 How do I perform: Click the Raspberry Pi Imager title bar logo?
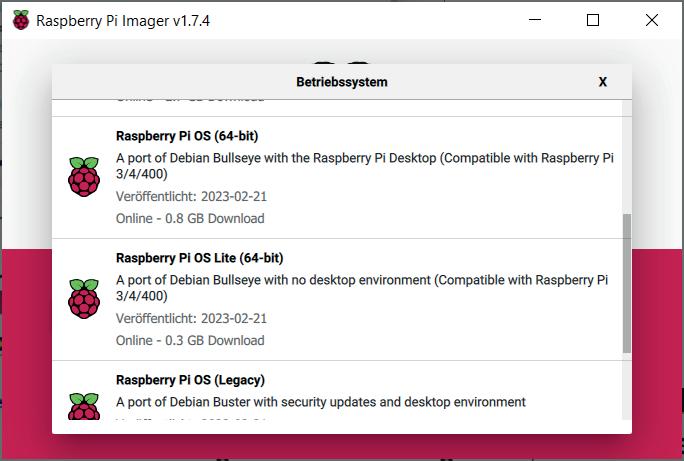20,20
